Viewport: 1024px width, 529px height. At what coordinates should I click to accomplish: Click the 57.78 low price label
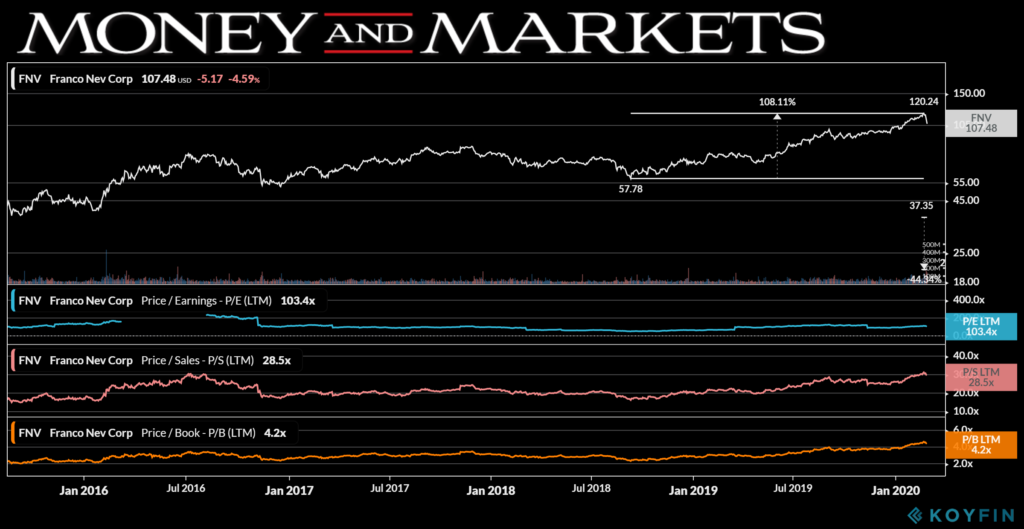point(631,188)
